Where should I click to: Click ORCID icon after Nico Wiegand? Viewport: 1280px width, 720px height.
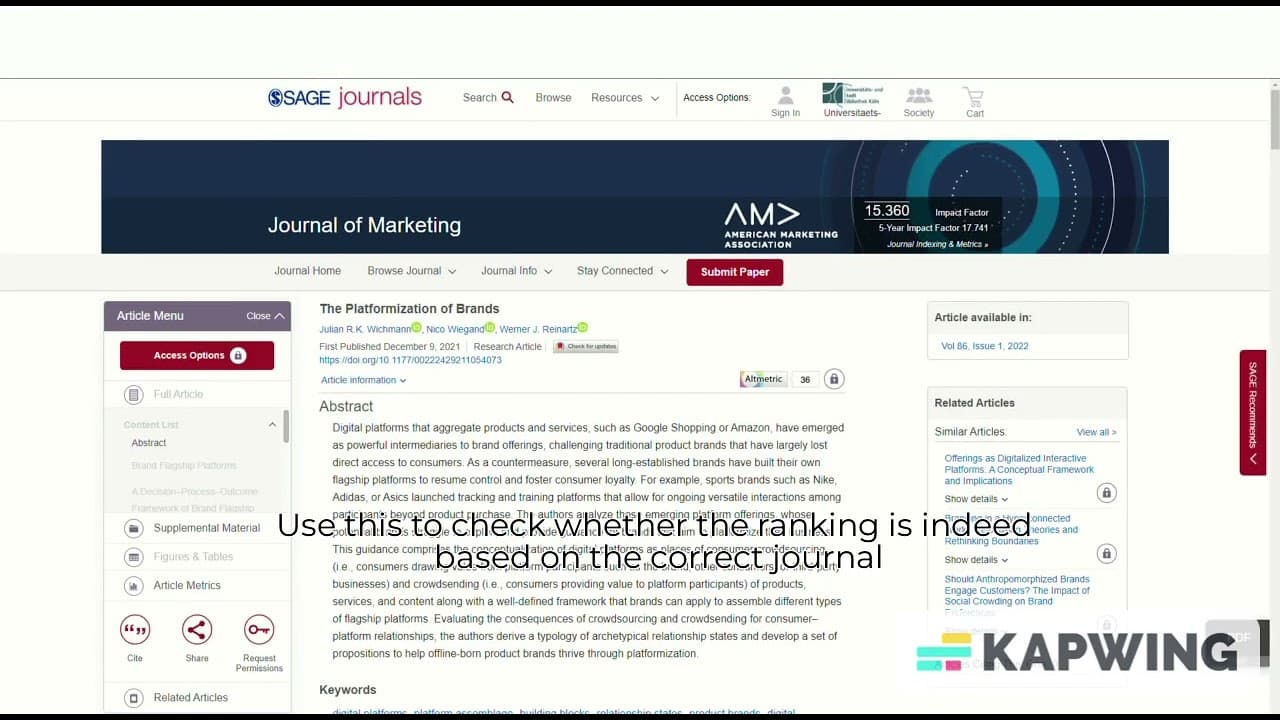coord(490,328)
